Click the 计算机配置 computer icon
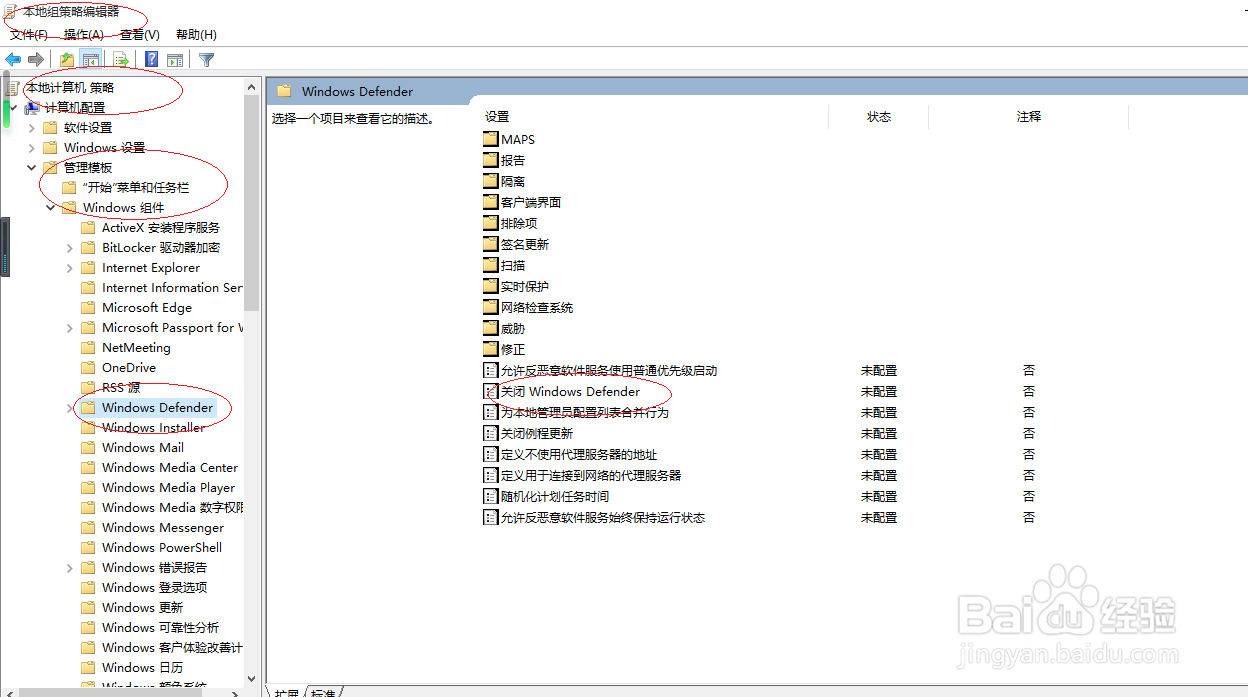The width and height of the screenshot is (1248, 697). [32, 107]
